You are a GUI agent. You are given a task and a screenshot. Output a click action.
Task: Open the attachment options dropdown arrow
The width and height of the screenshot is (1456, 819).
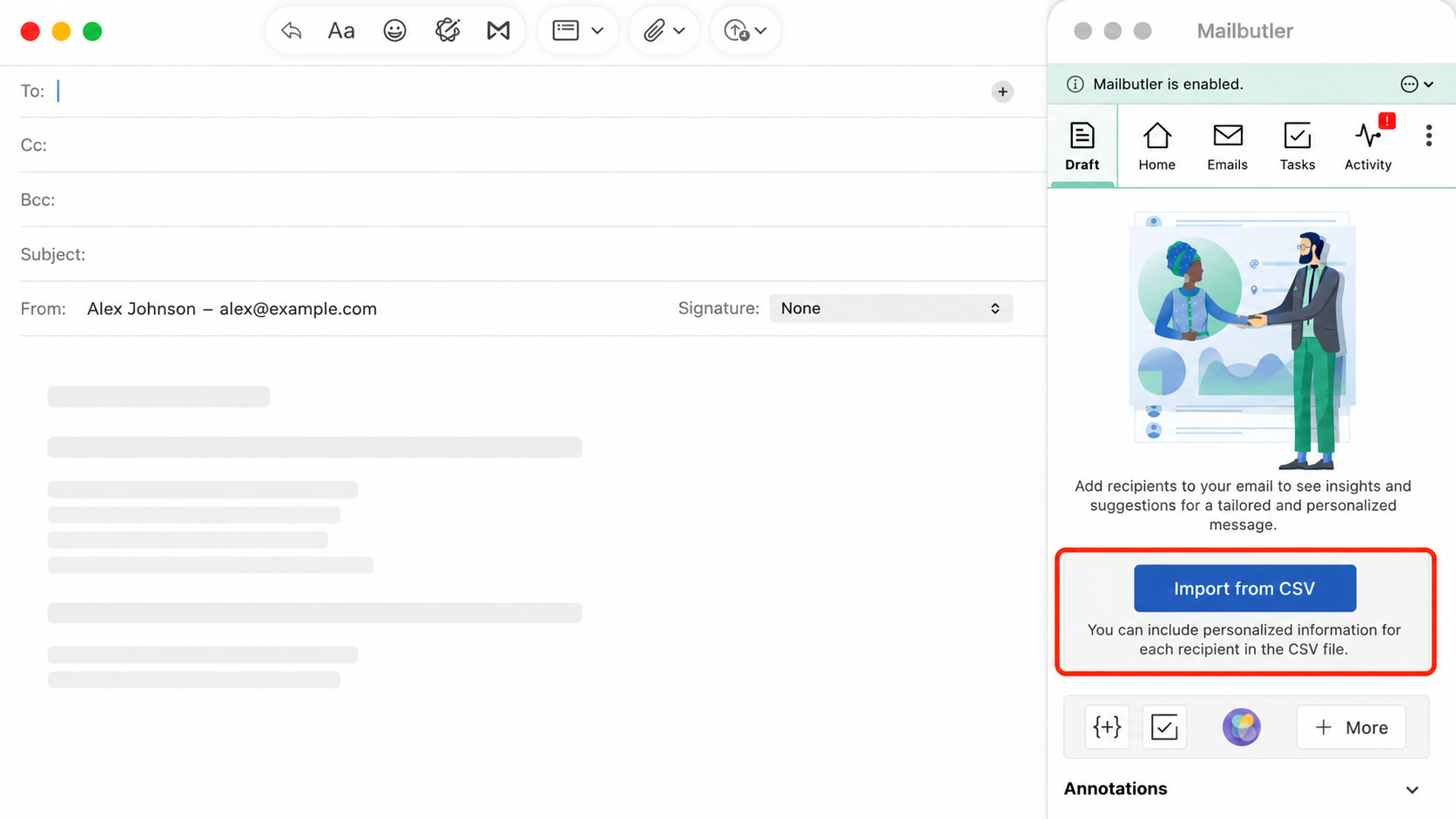click(679, 30)
